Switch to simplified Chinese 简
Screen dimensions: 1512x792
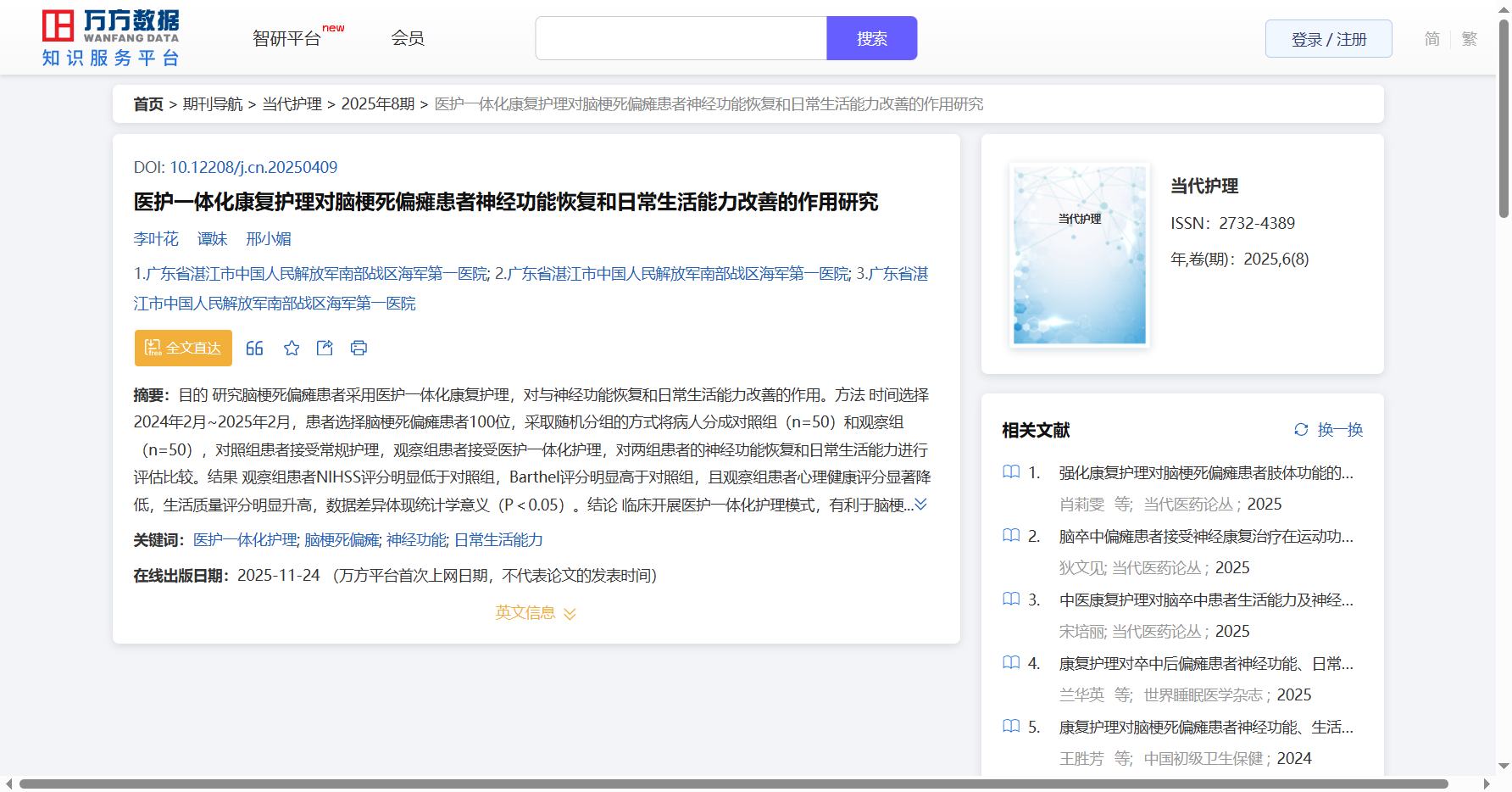click(1432, 39)
